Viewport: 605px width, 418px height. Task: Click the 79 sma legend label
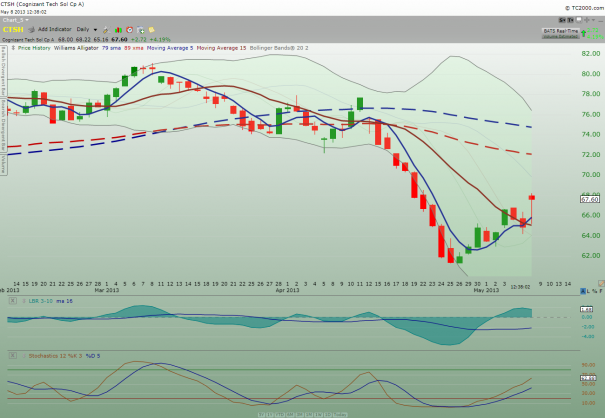pos(112,48)
